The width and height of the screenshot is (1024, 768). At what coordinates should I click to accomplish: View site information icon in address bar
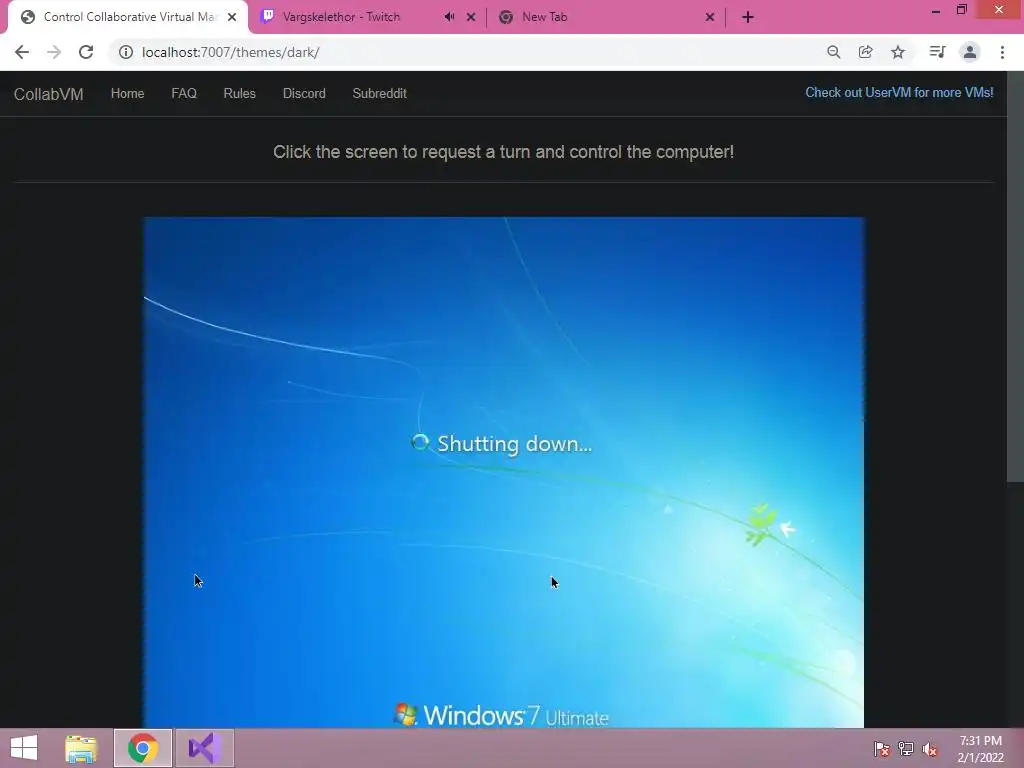pyautogui.click(x=125, y=52)
